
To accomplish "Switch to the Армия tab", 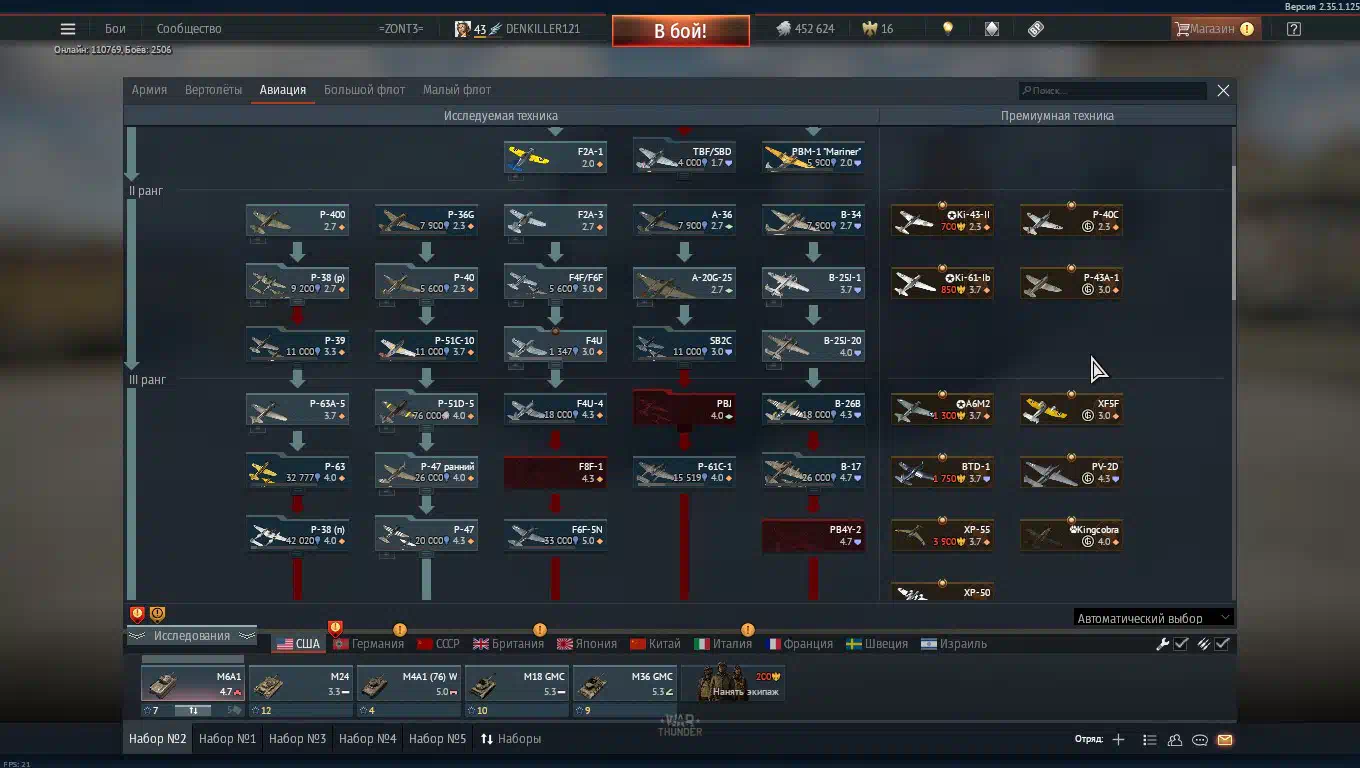I will coord(149,90).
